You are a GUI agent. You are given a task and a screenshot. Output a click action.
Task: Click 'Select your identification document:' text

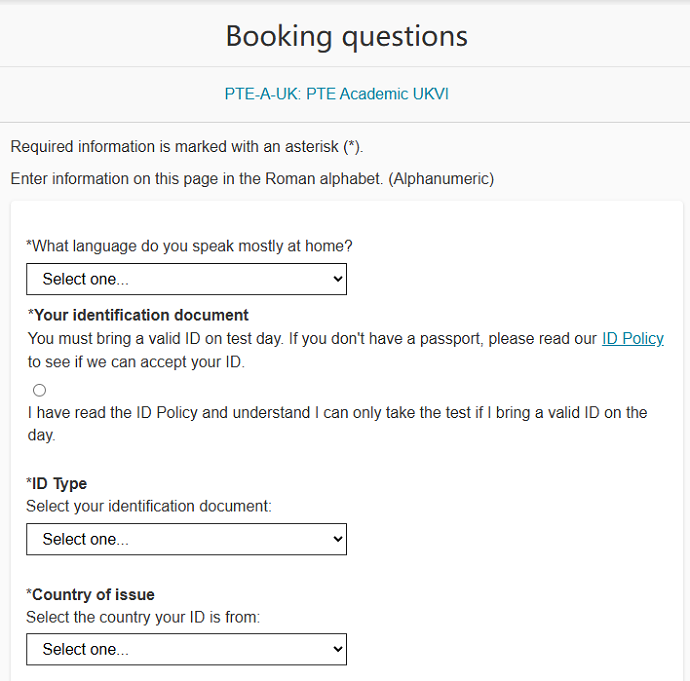pos(149,506)
